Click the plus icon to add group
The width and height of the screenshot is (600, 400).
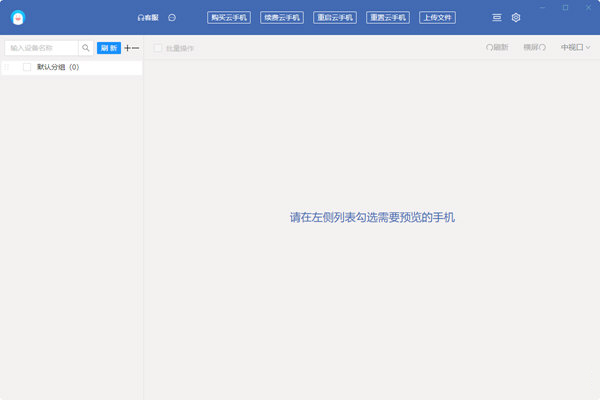(127, 48)
